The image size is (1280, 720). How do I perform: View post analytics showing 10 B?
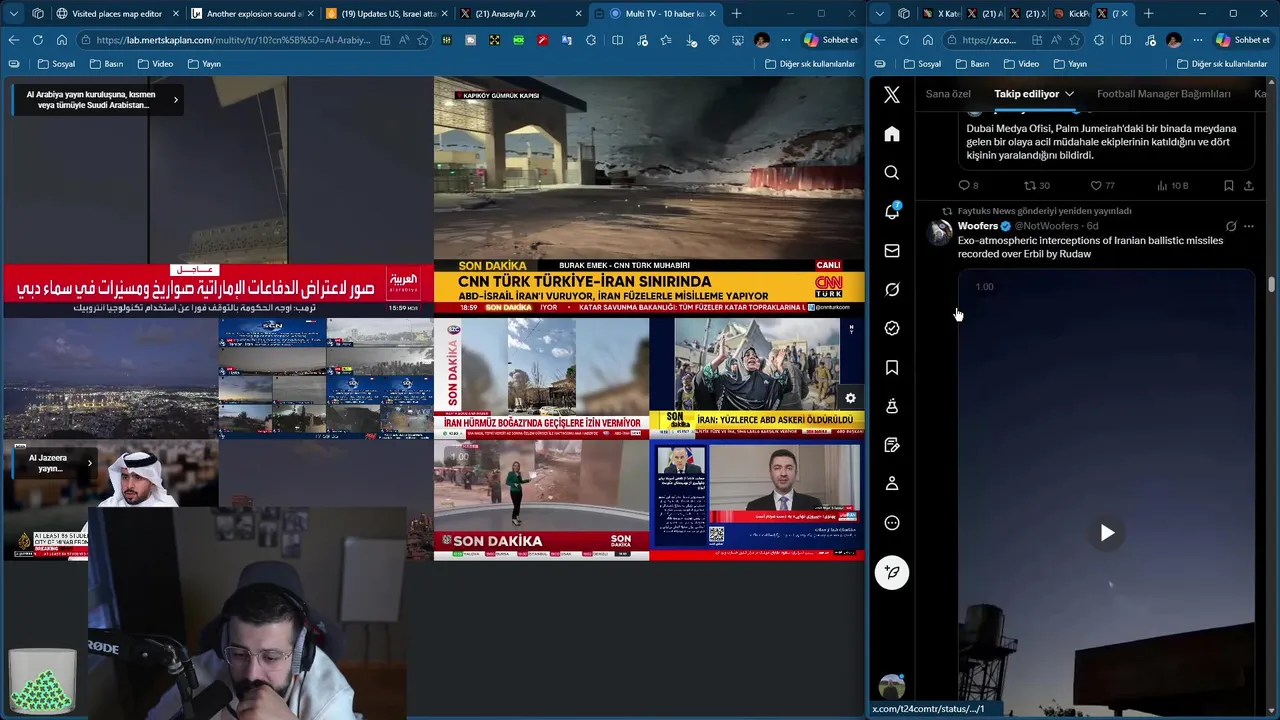(1172, 185)
